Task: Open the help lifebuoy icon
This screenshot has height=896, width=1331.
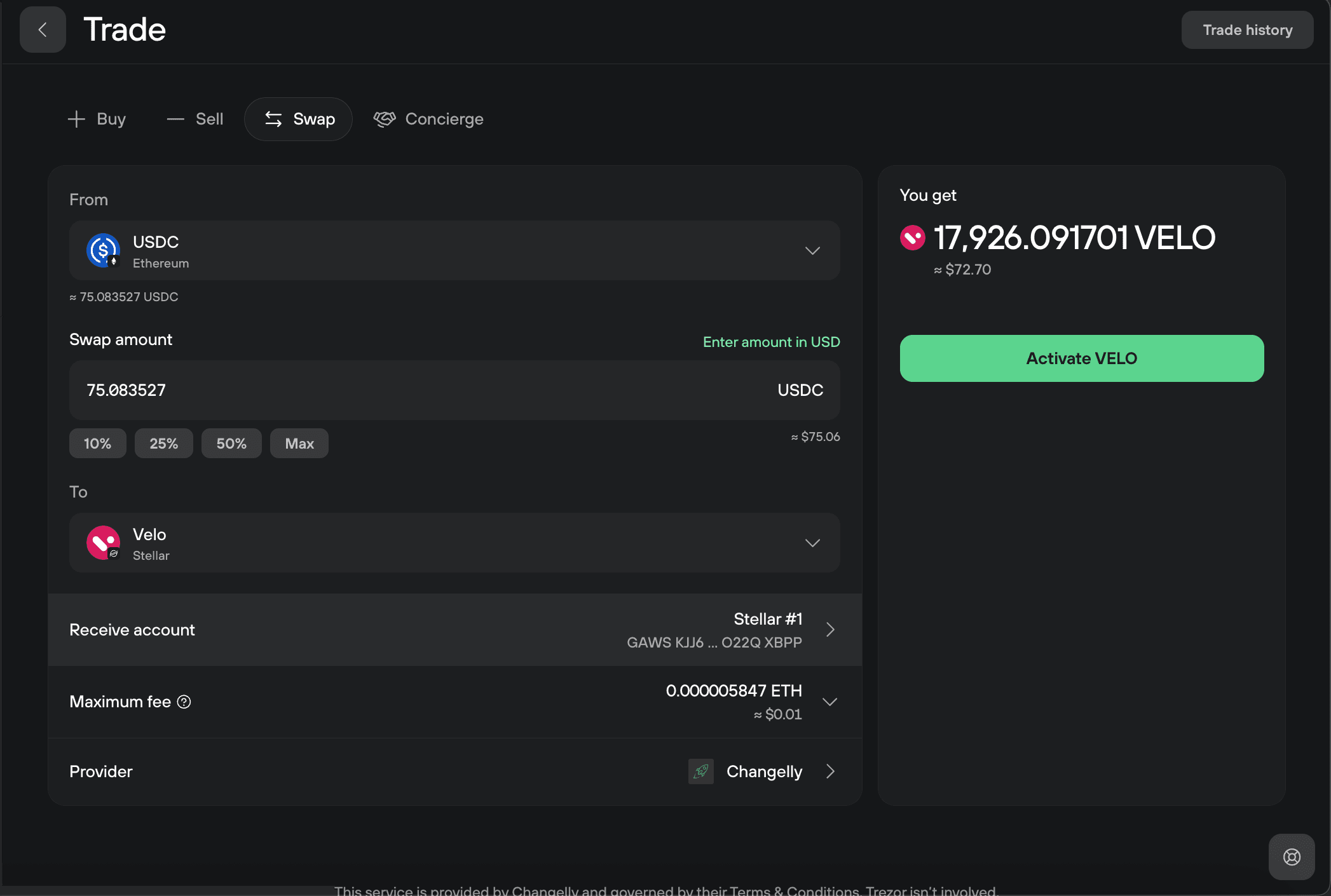Action: click(1292, 857)
